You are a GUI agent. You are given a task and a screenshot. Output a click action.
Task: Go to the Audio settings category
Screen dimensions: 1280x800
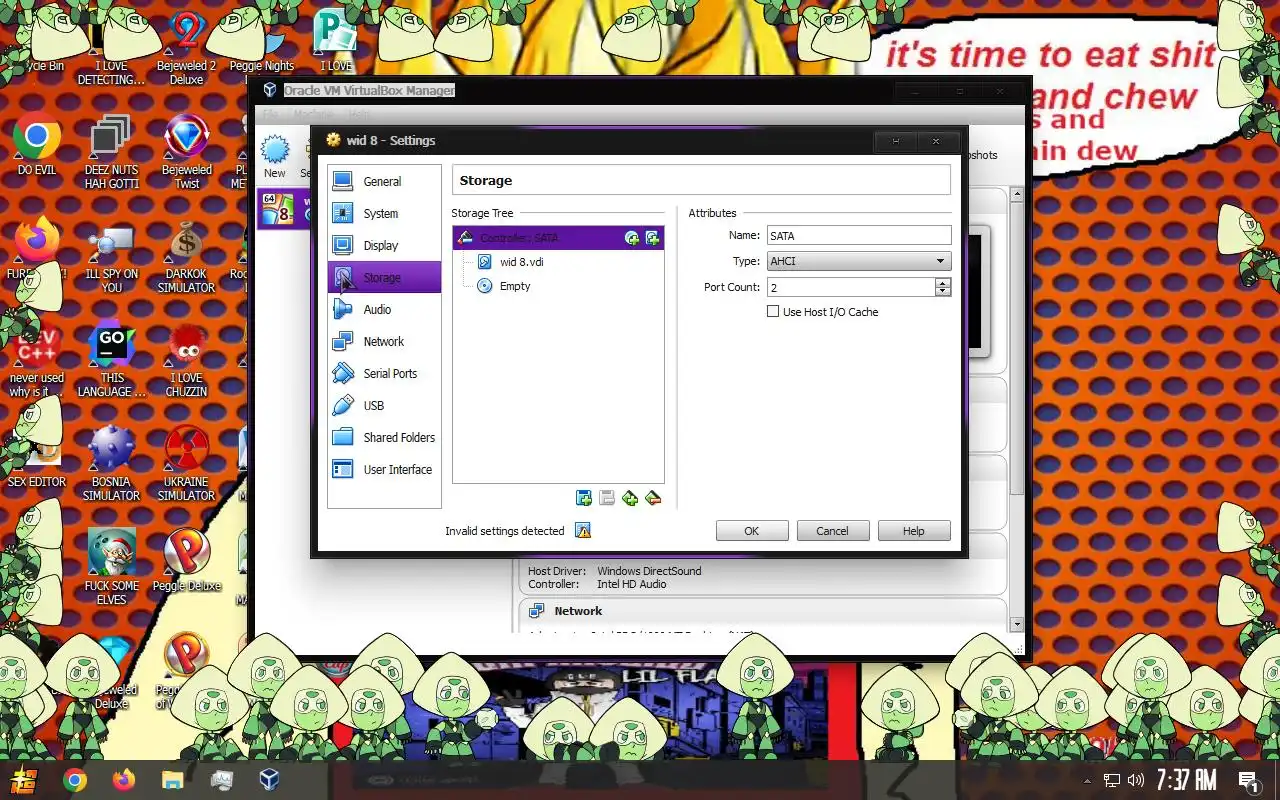384,309
